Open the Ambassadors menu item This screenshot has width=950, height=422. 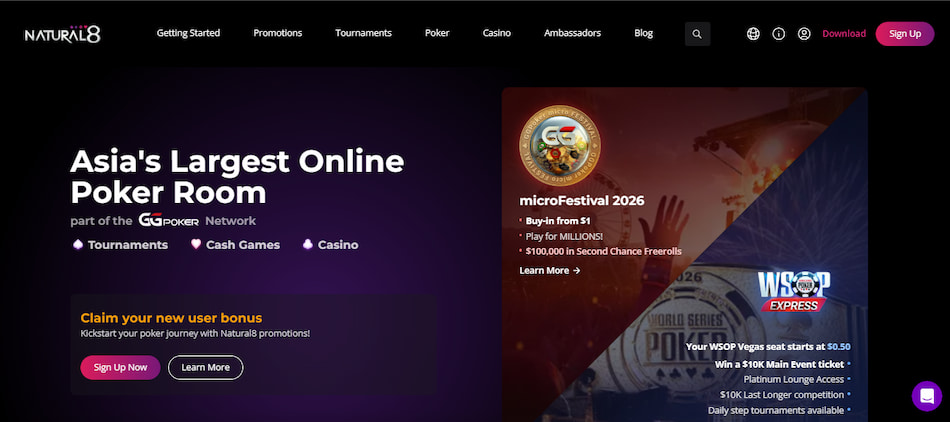tap(573, 33)
